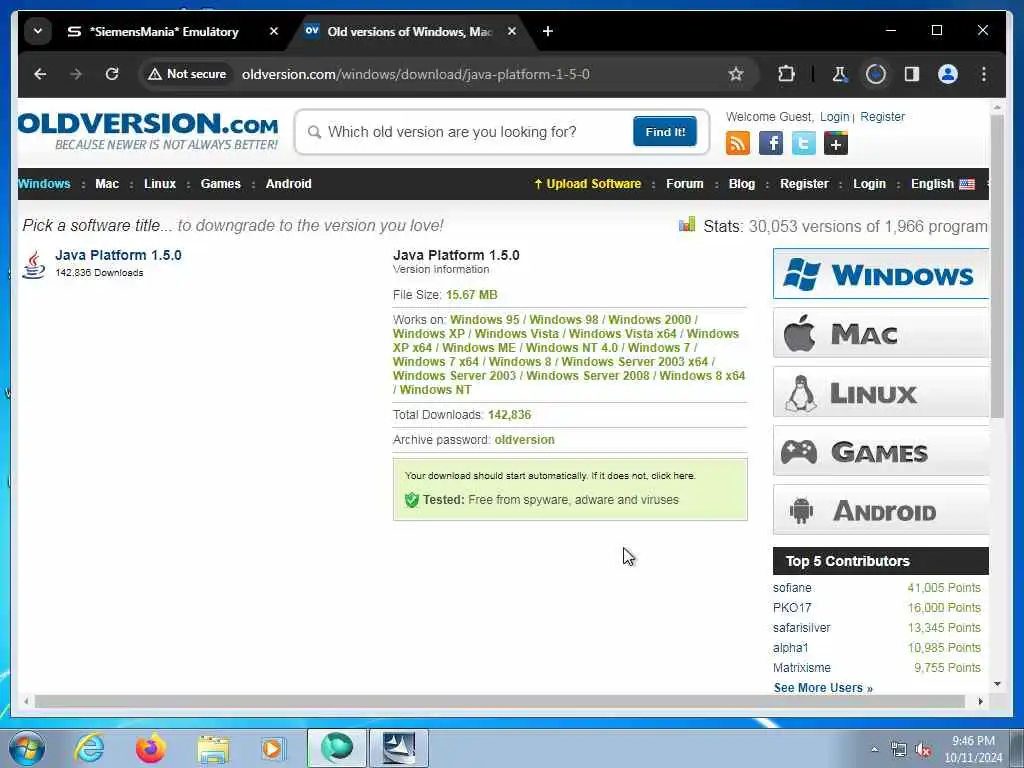The height and width of the screenshot is (768, 1024).
Task: Click the Find It! button
Action: tap(665, 131)
